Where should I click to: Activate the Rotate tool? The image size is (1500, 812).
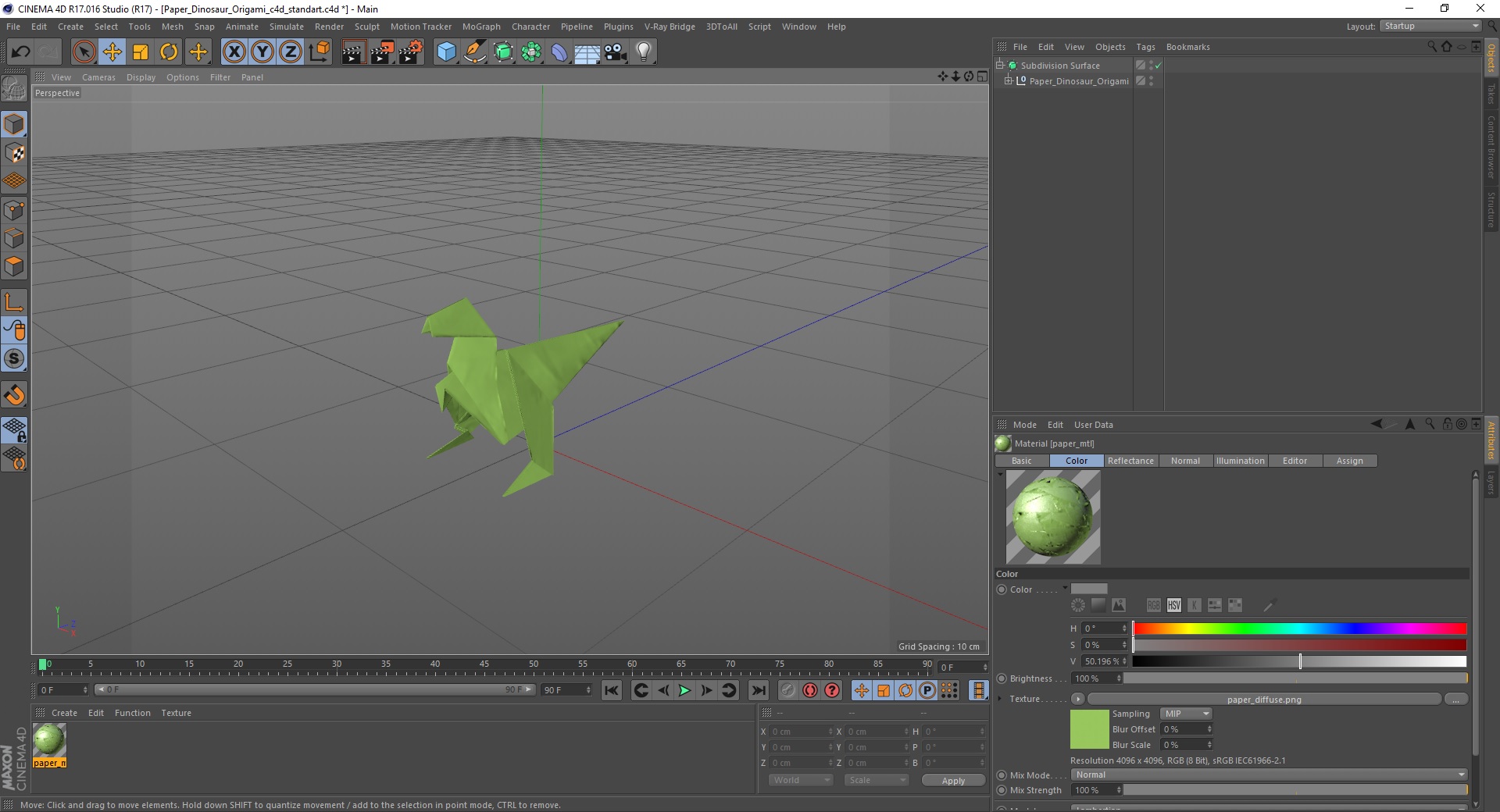point(169,52)
